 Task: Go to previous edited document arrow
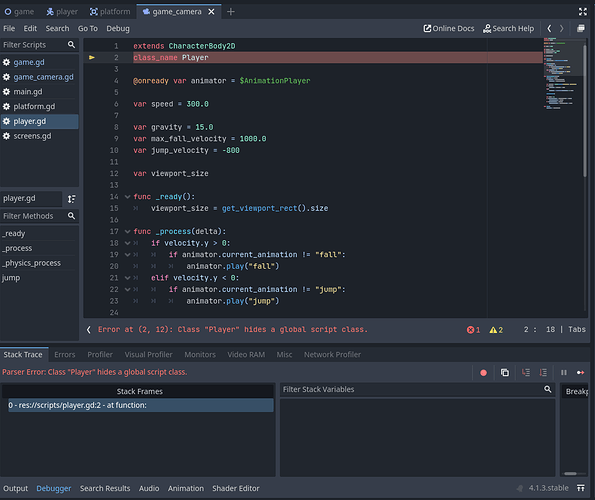549,28
